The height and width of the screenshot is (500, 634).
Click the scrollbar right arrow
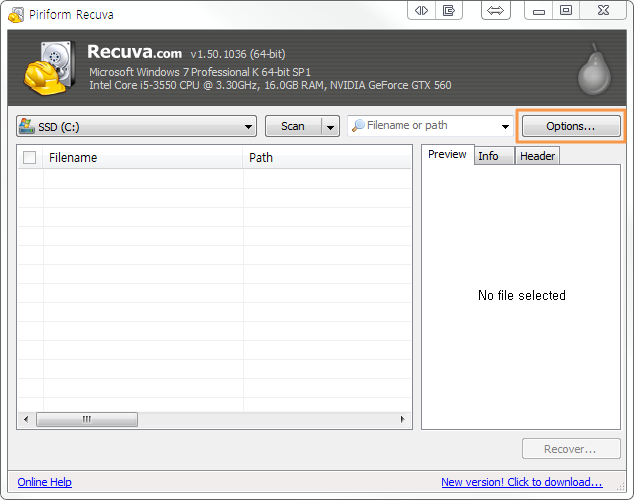[402, 419]
